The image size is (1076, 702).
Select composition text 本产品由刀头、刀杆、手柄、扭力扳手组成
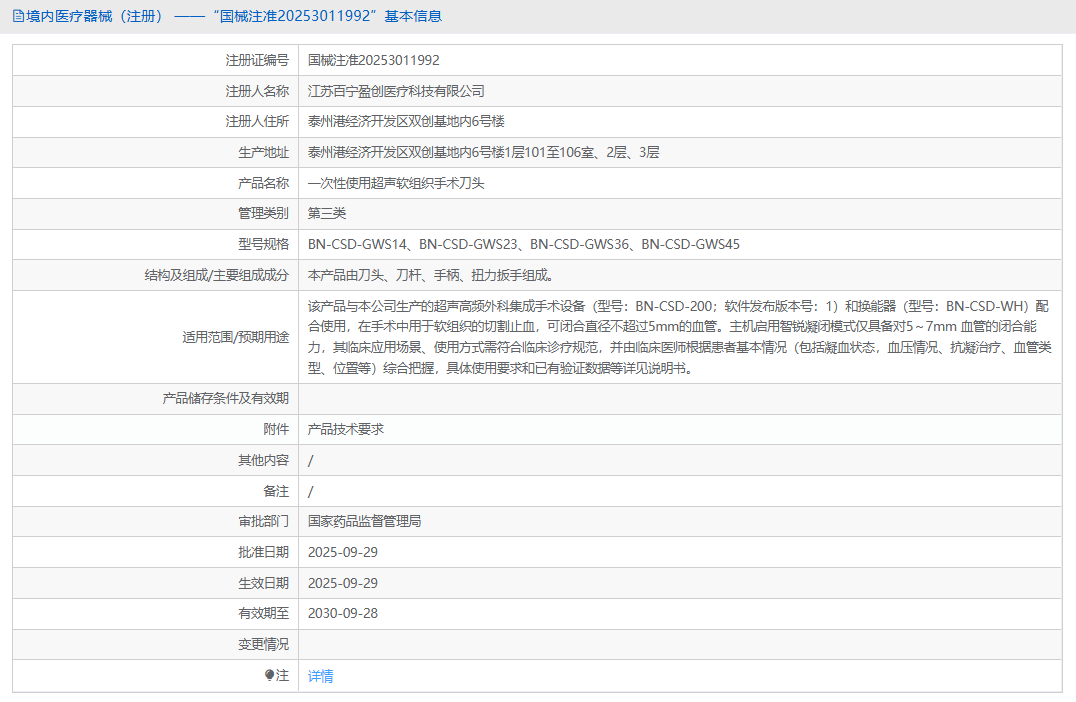pos(430,275)
